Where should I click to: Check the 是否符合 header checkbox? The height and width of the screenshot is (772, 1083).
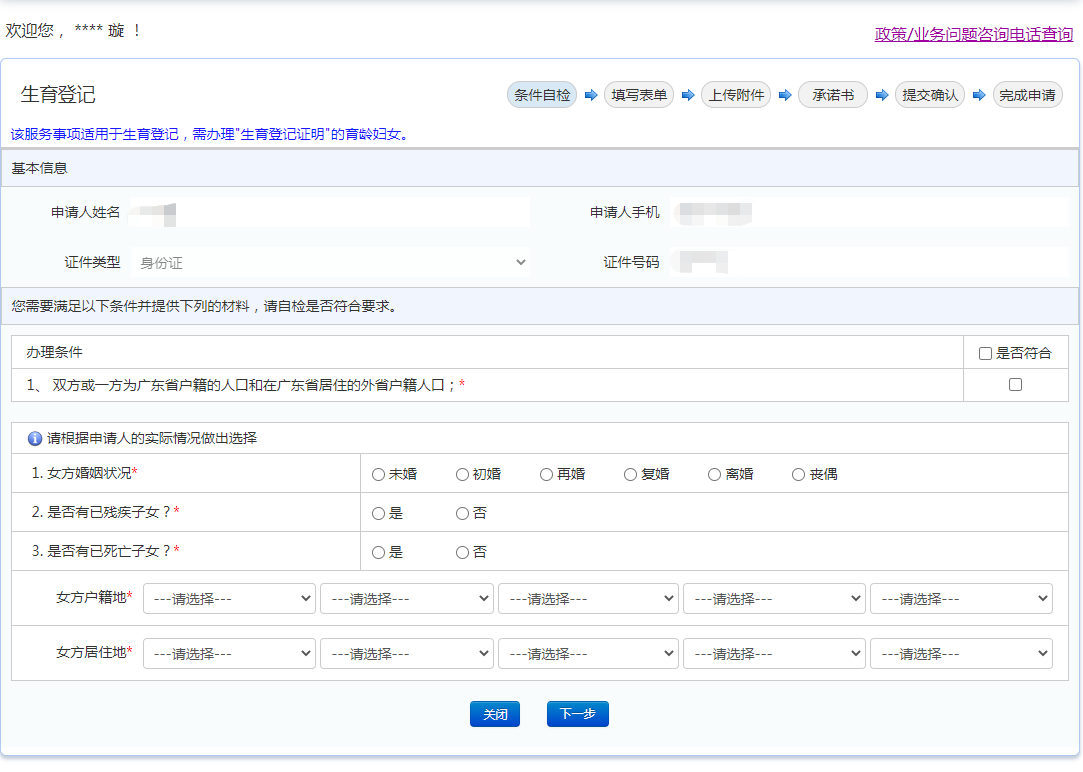(985, 353)
